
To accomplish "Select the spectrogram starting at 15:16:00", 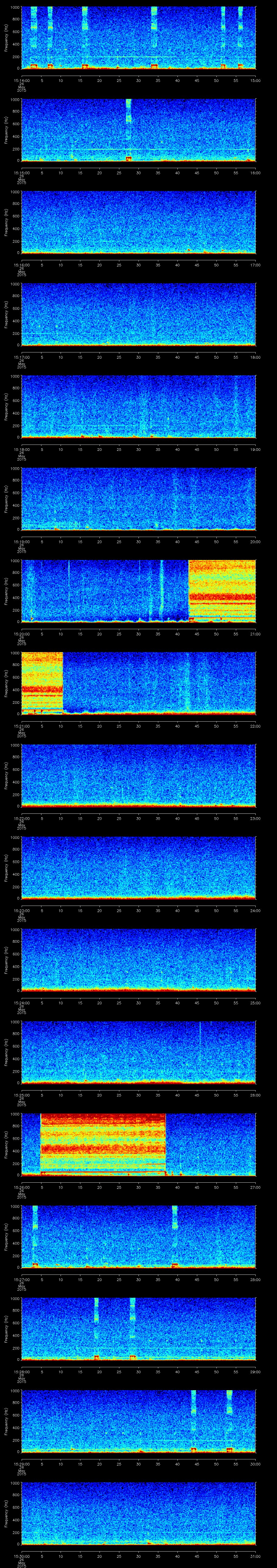I will click(138, 222).
